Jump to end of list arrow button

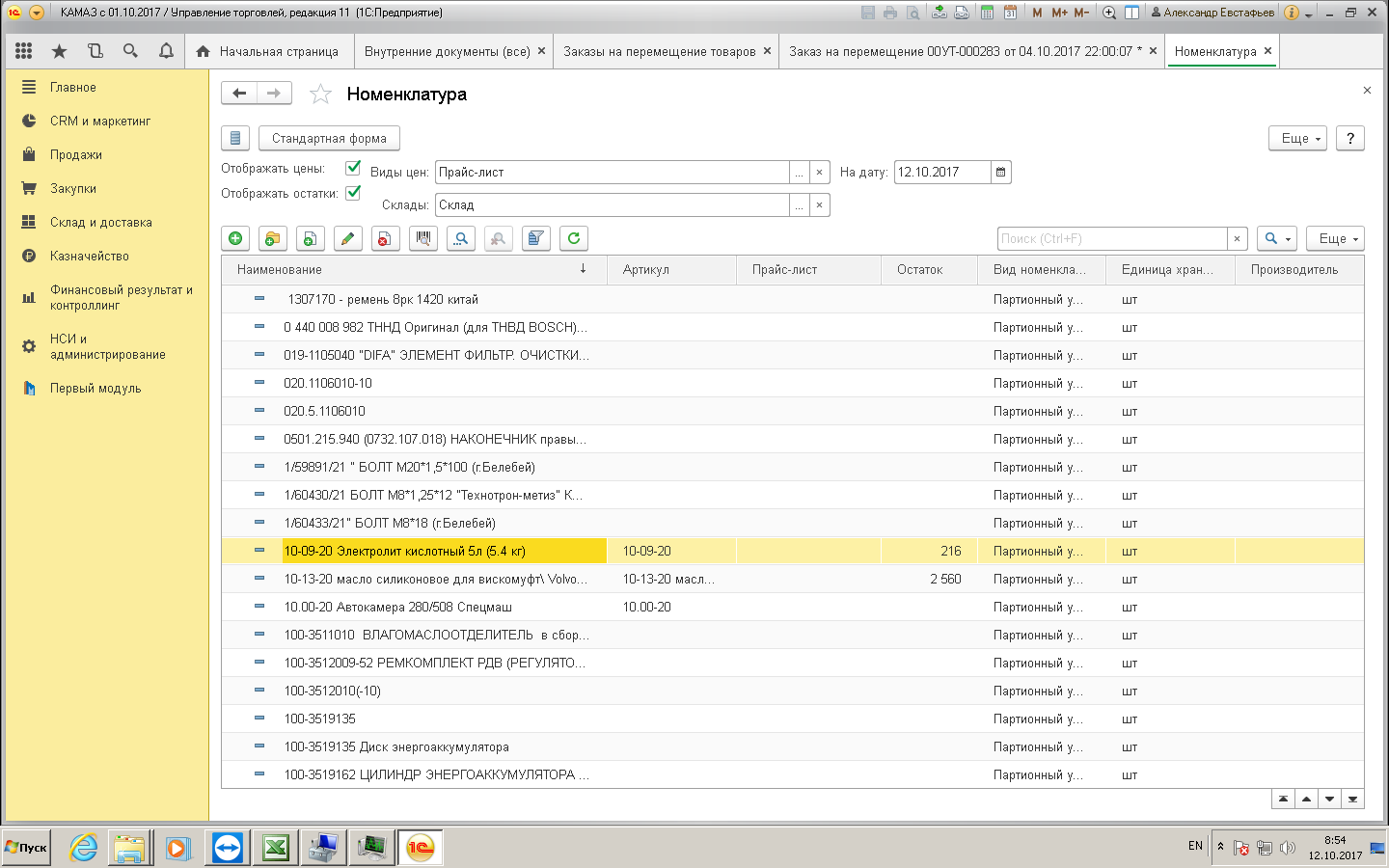(1353, 799)
